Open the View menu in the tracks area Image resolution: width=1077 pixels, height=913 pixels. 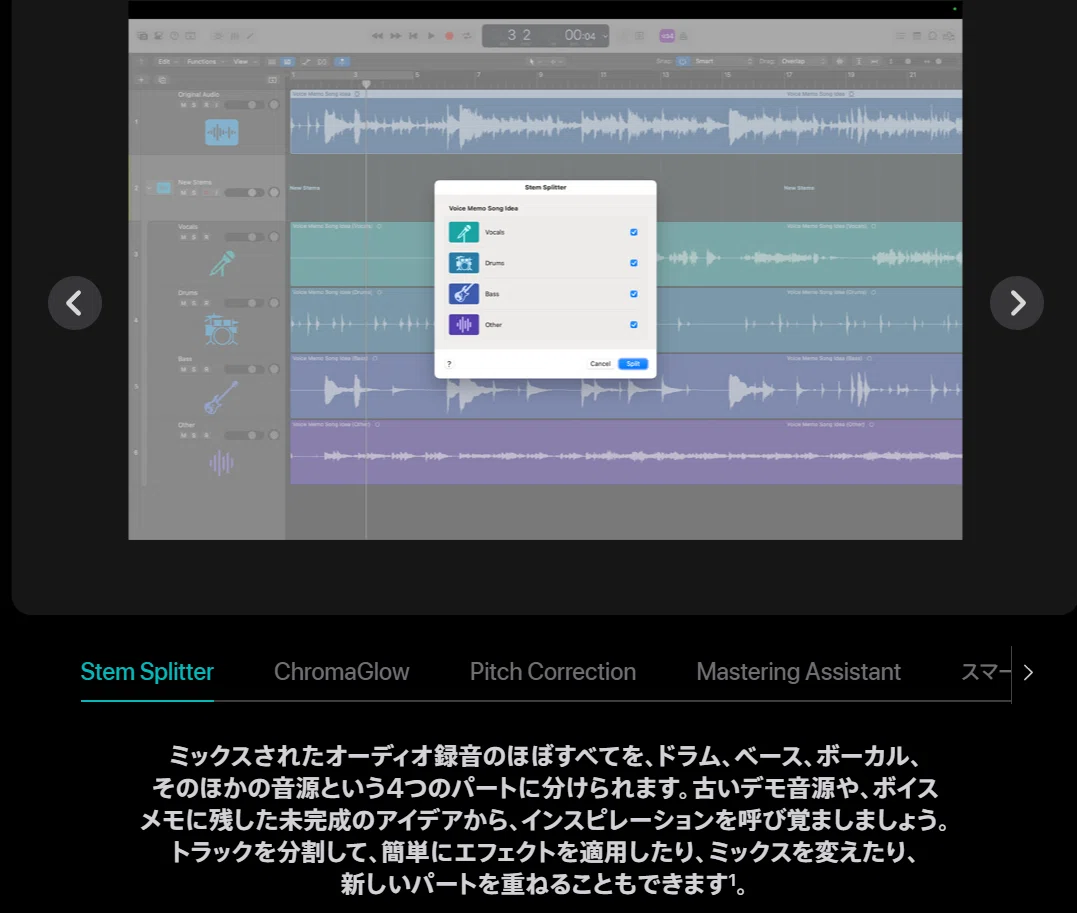[x=244, y=61]
